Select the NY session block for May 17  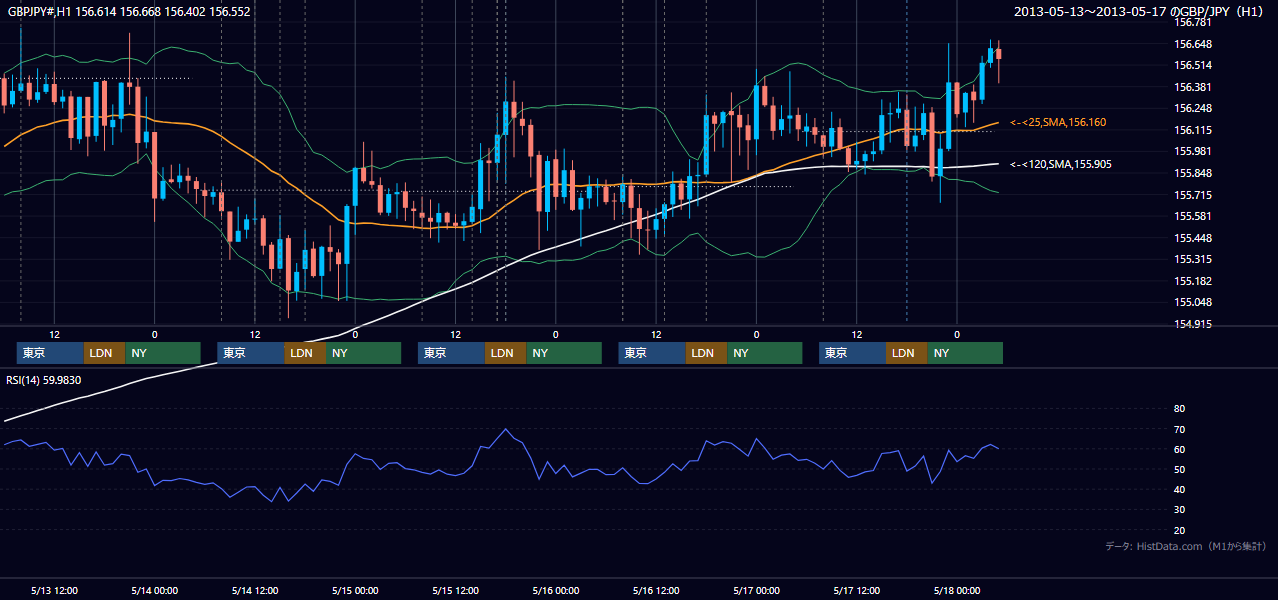point(965,353)
